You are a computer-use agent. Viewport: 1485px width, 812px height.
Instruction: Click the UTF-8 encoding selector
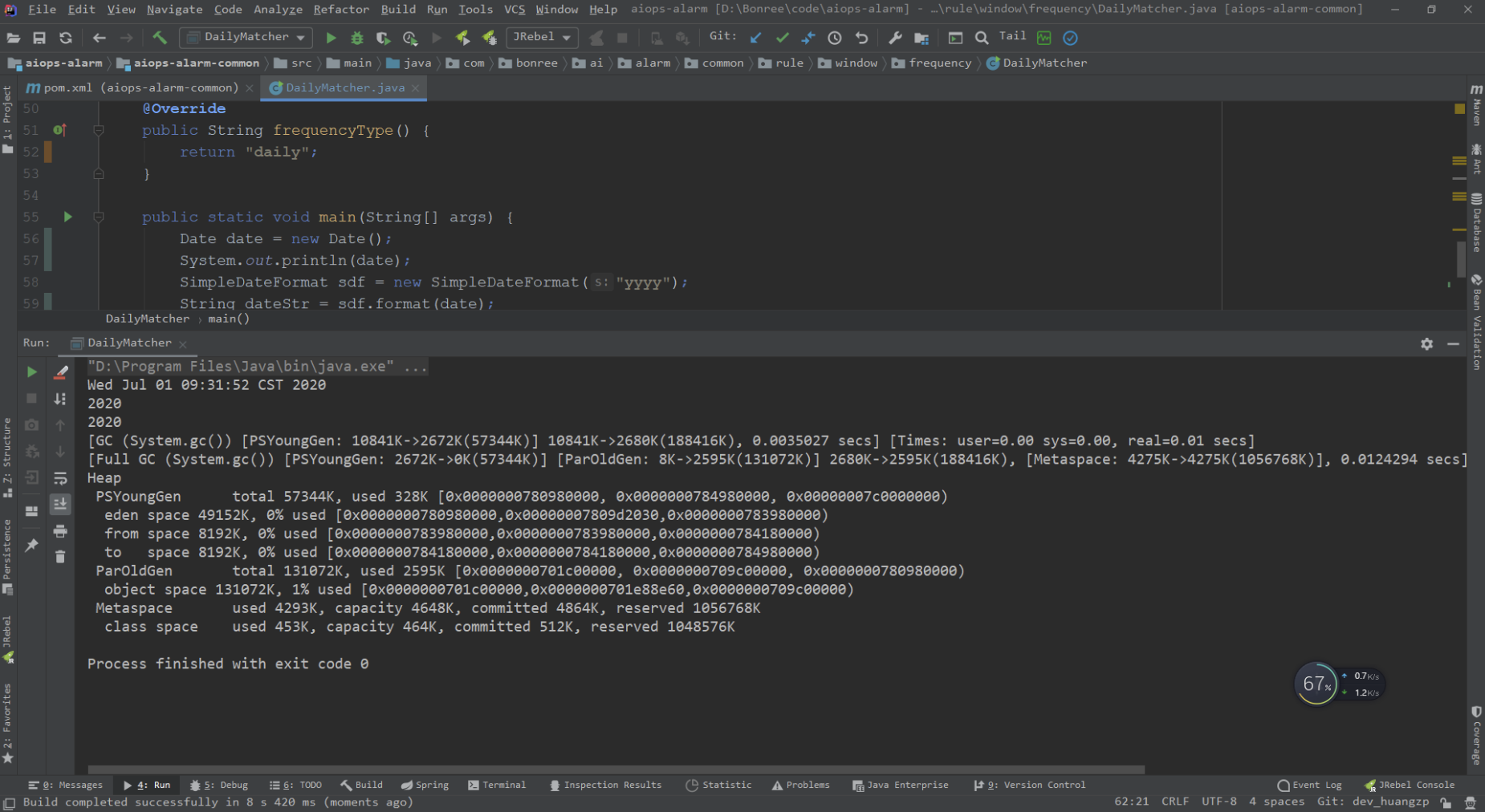click(1219, 802)
